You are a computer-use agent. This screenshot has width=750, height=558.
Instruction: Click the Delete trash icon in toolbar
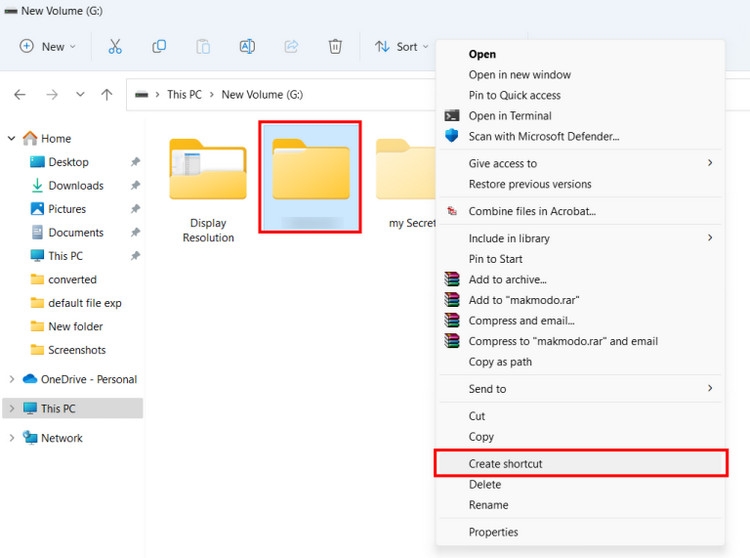tap(335, 46)
